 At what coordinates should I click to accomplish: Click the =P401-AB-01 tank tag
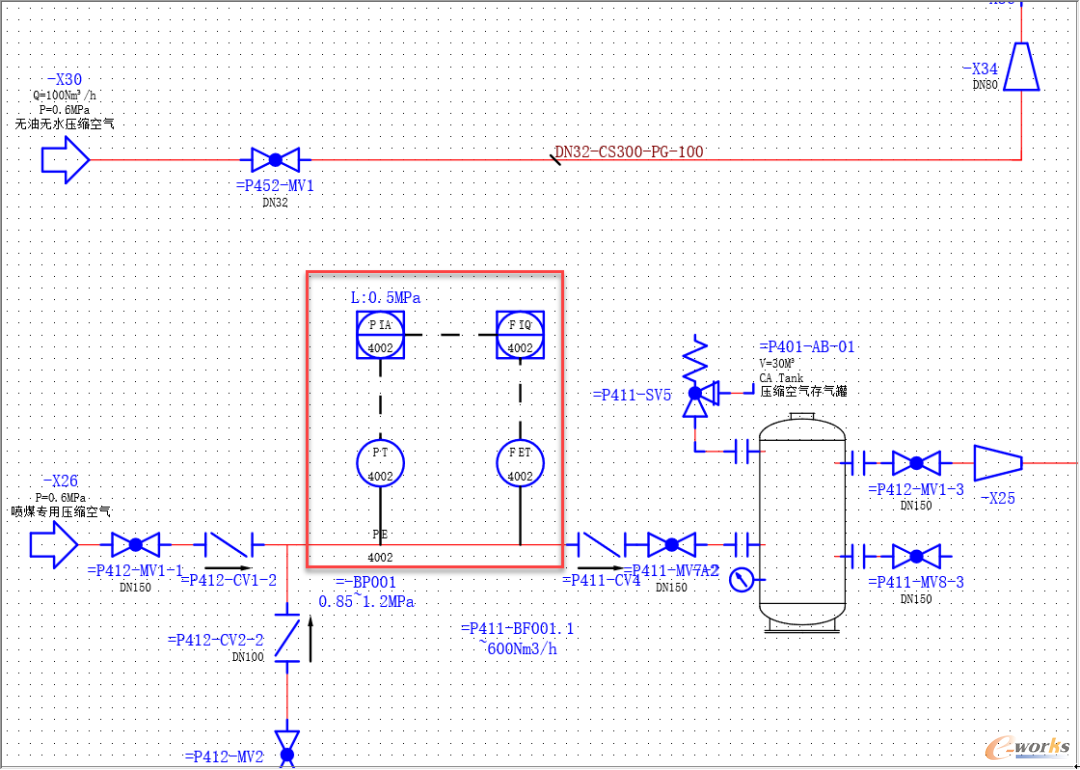[807, 347]
